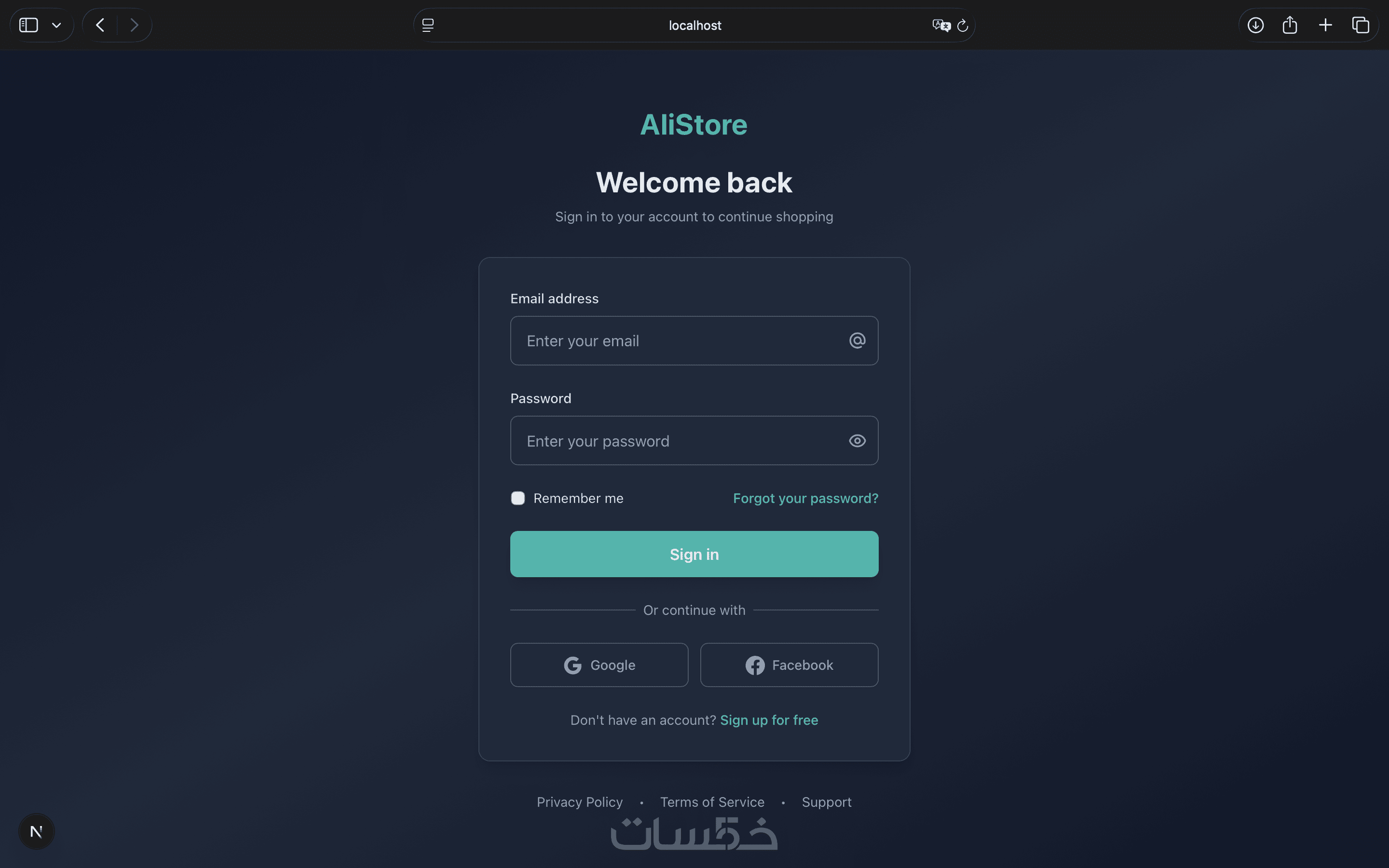Continue with Facebook
Image resolution: width=1389 pixels, height=868 pixels.
click(x=789, y=665)
